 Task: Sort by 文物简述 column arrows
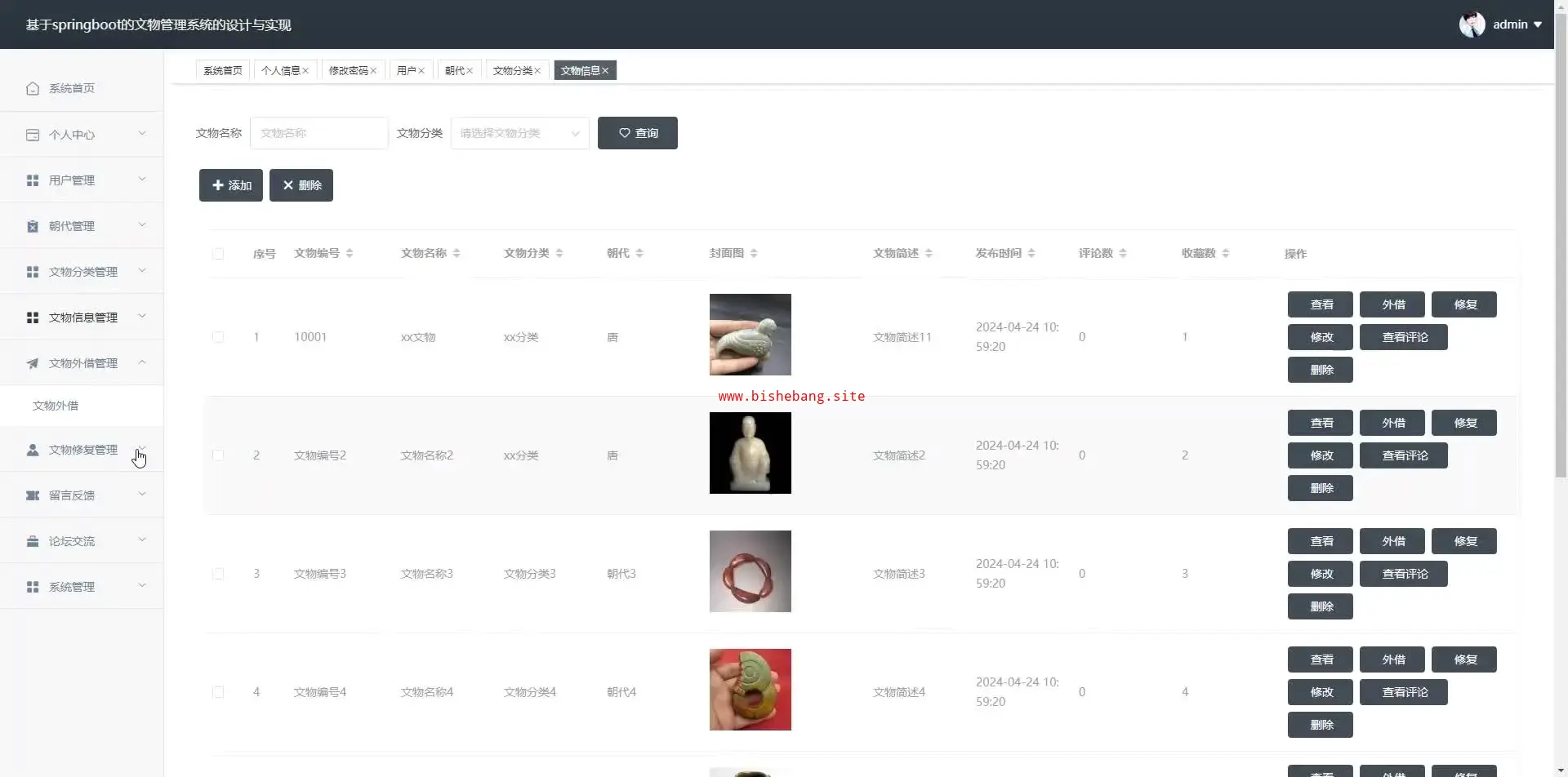(x=929, y=253)
